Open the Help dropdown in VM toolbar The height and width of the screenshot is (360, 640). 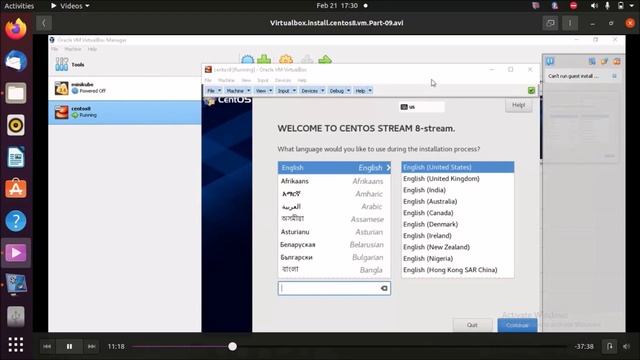click(363, 91)
